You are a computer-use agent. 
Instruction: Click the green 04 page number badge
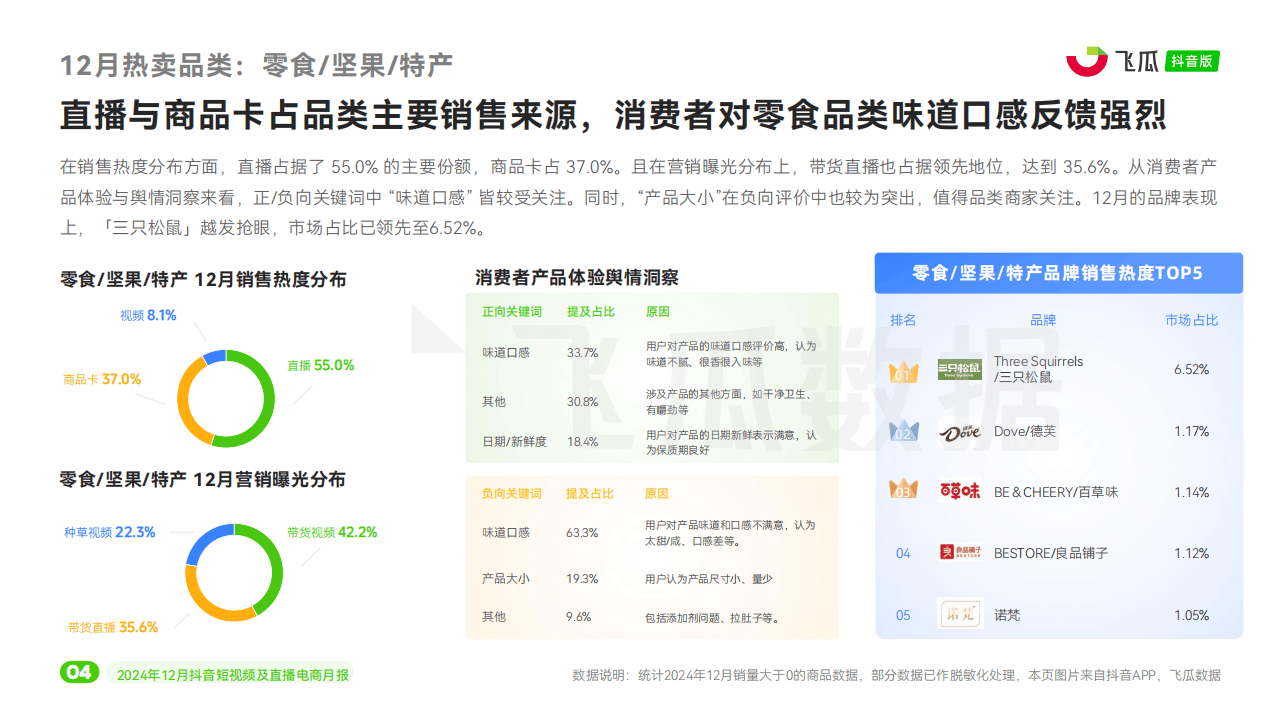79,672
